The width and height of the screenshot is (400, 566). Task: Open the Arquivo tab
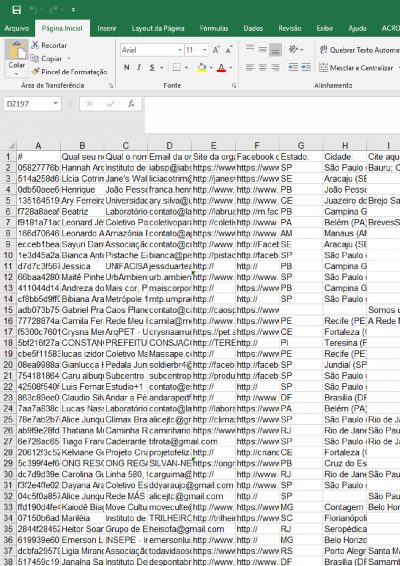pos(17,28)
